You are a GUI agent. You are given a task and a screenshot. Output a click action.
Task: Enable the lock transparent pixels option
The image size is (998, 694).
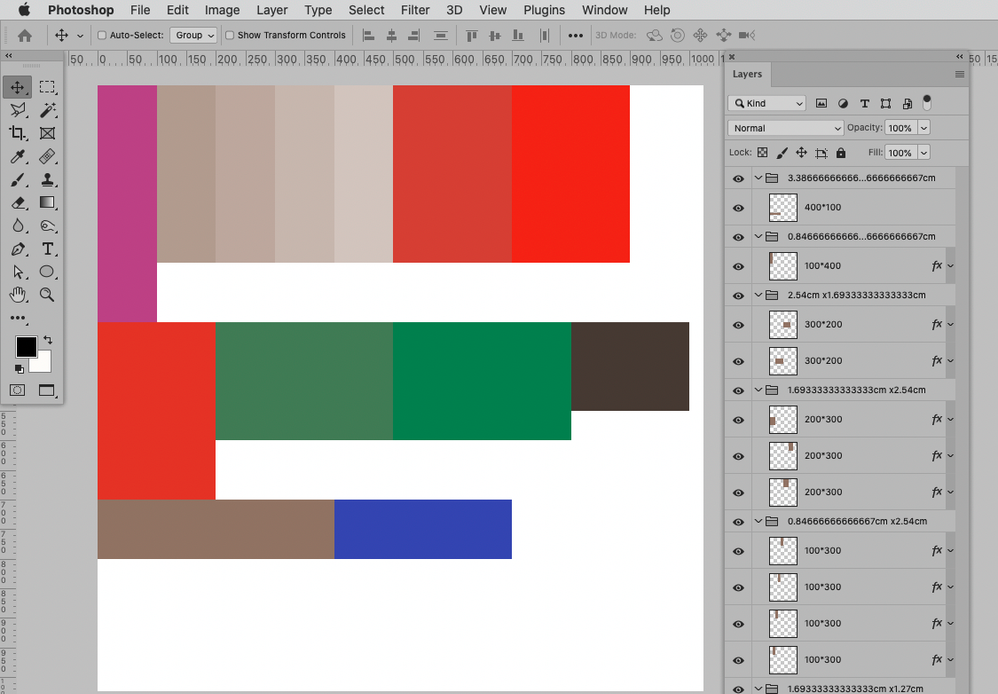tap(762, 152)
